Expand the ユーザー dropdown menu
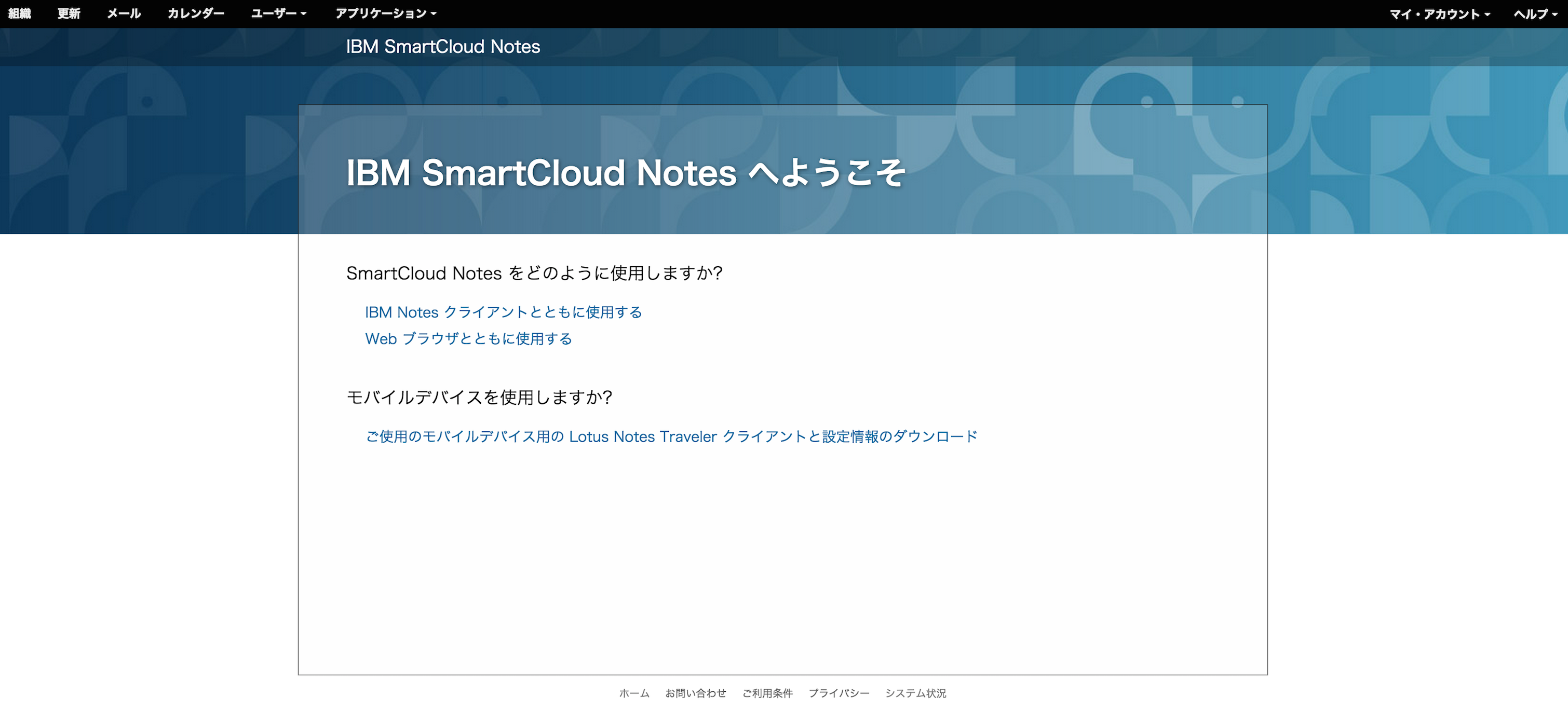This screenshot has height=710, width=1568. click(x=279, y=13)
